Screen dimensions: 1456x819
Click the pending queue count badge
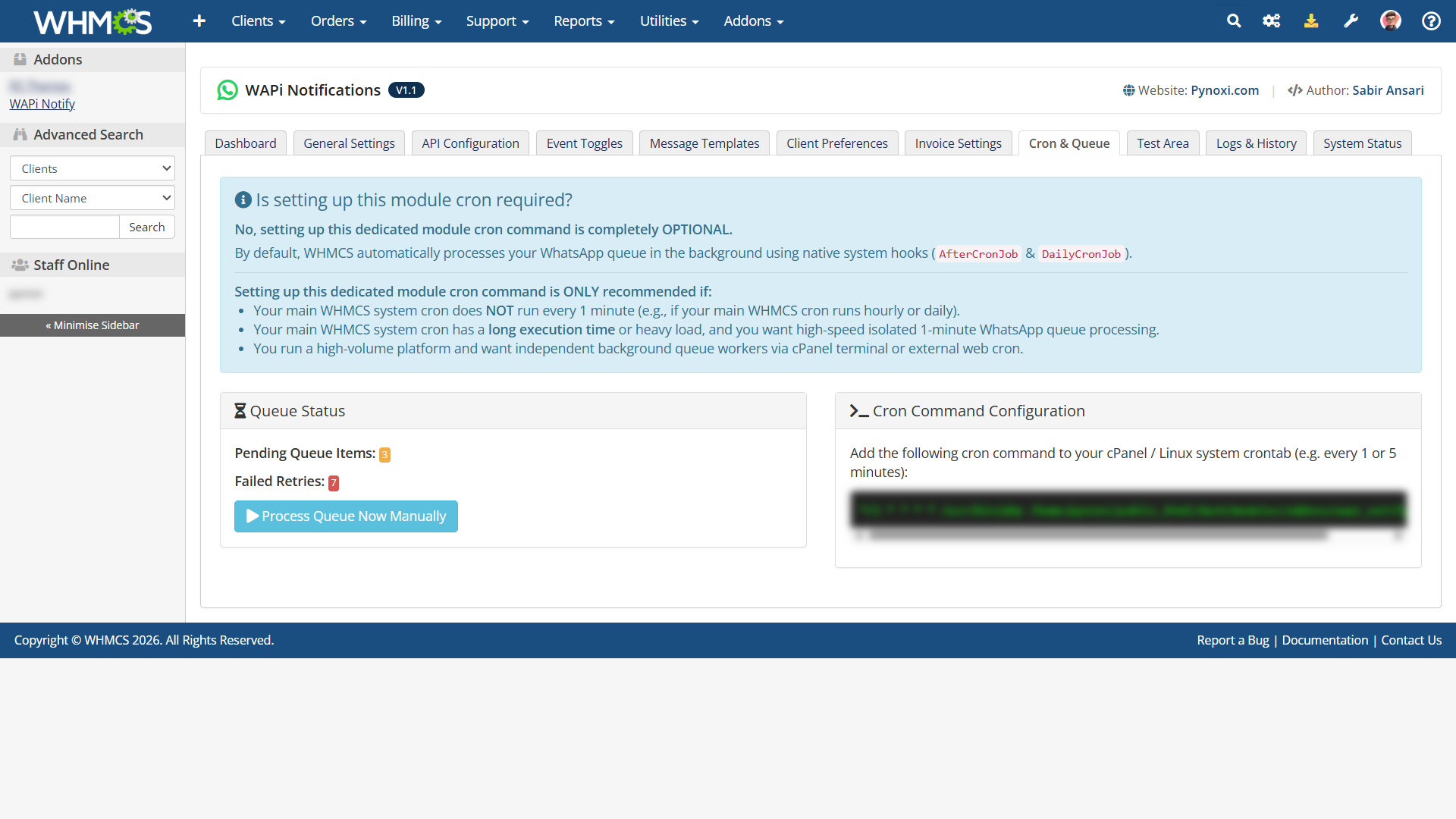click(384, 454)
